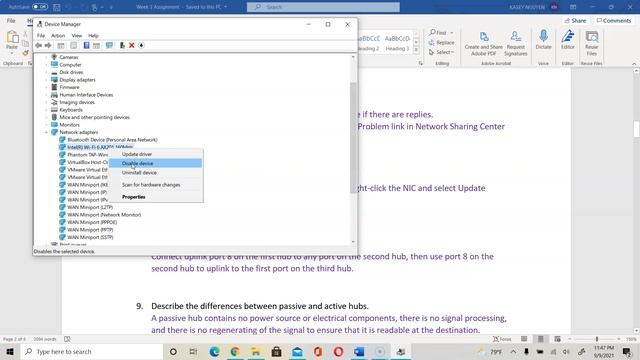The image size is (640, 360).
Task: Expand Disk drives tree node
Action: [46, 72]
